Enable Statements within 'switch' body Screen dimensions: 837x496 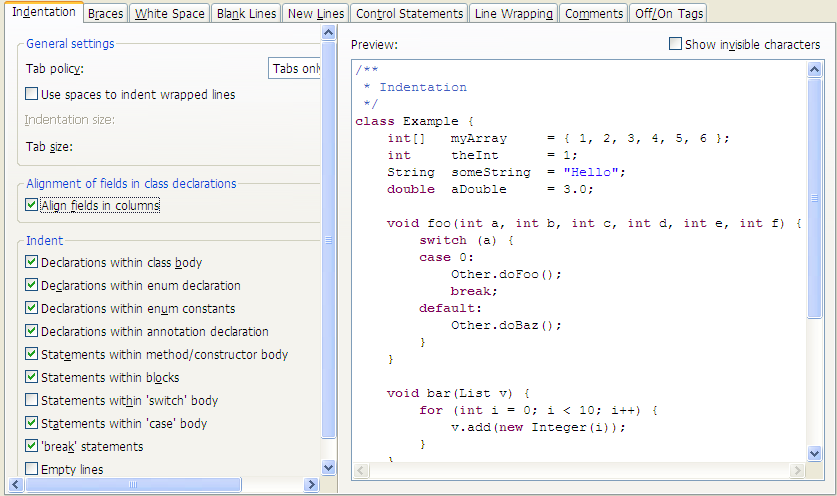tap(31, 400)
